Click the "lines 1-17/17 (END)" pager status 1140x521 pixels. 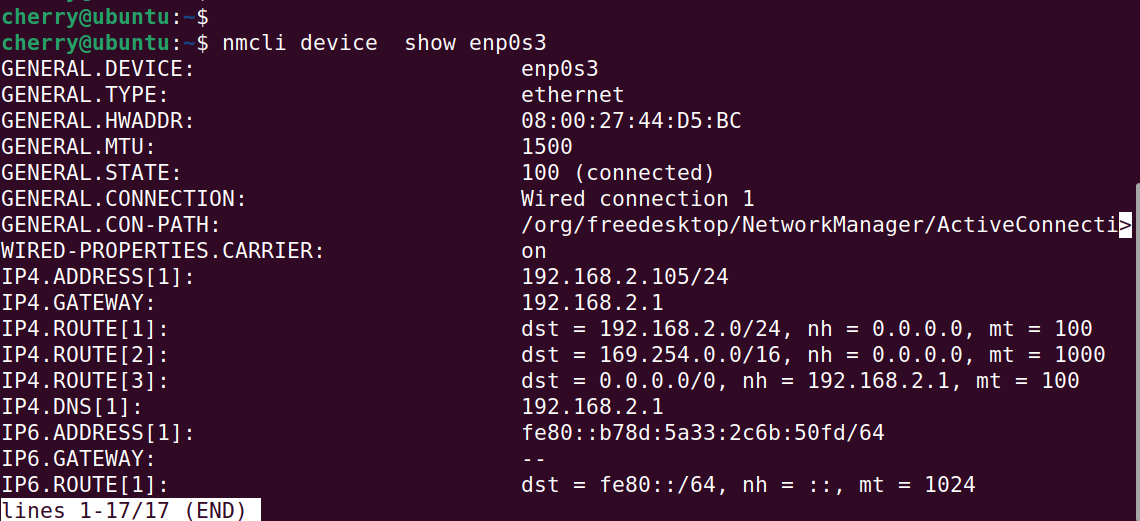click(124, 511)
